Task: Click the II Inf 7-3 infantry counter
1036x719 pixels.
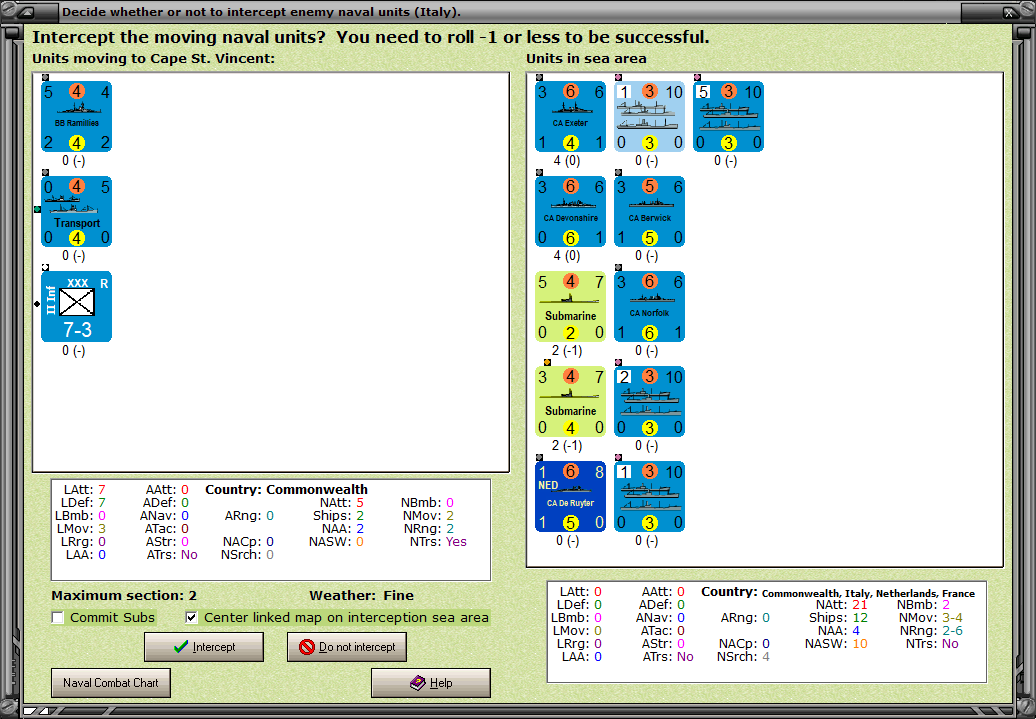Action: pos(76,306)
